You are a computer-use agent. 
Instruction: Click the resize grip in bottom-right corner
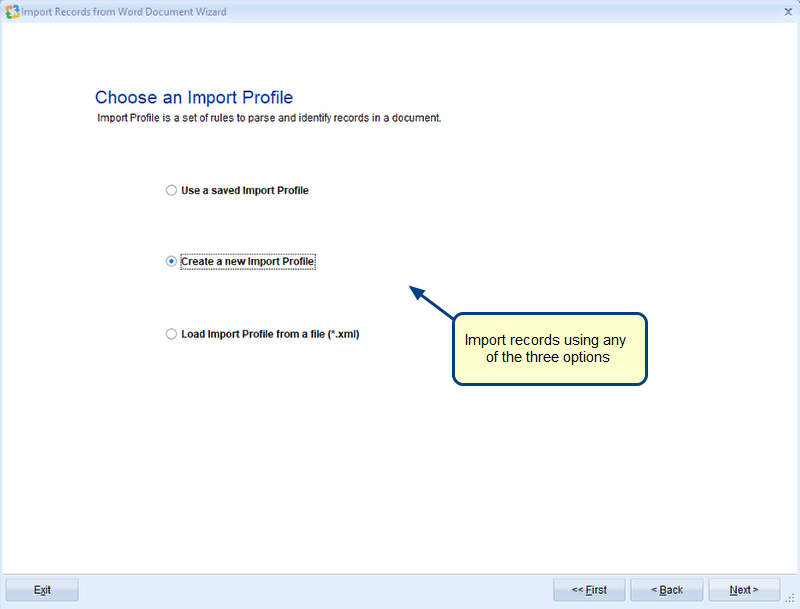click(x=790, y=598)
